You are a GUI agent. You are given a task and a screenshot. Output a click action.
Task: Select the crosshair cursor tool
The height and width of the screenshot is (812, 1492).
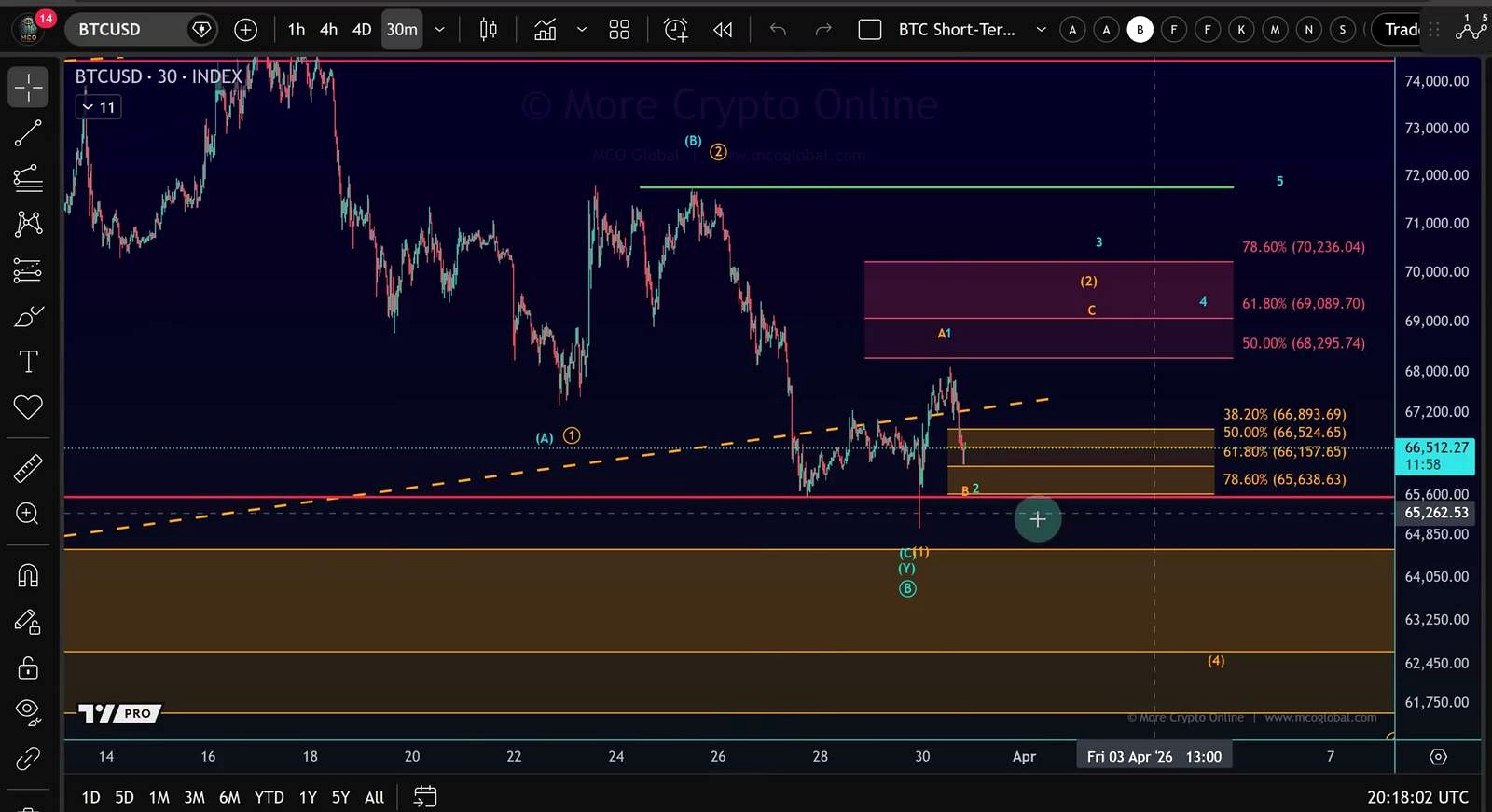28,87
